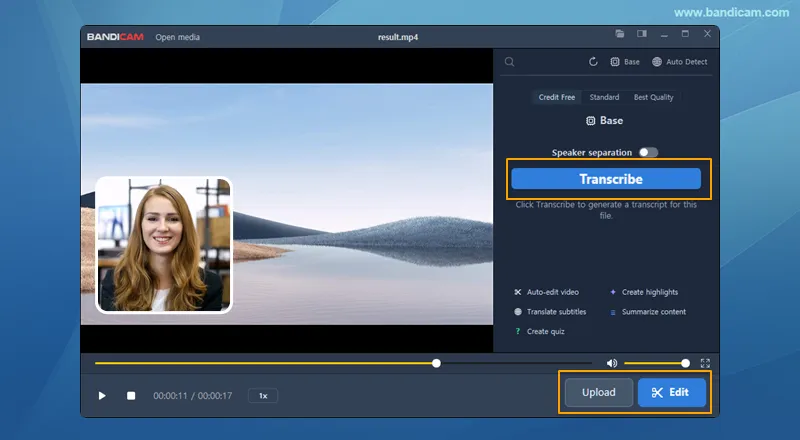Image resolution: width=800 pixels, height=440 pixels.
Task: Click the webcam overlay of the woman
Action: pos(164,245)
